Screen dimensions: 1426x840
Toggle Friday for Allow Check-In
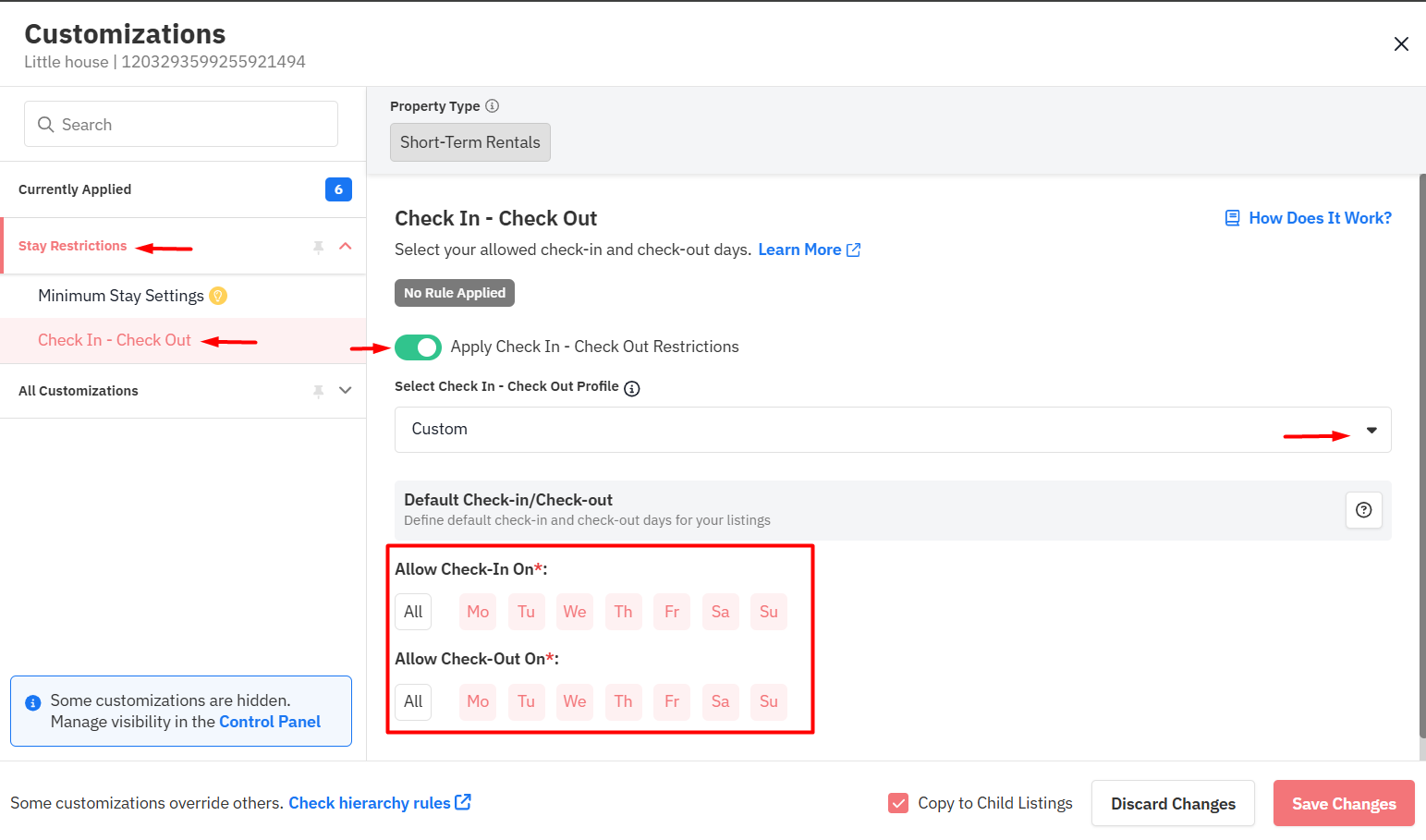(672, 612)
